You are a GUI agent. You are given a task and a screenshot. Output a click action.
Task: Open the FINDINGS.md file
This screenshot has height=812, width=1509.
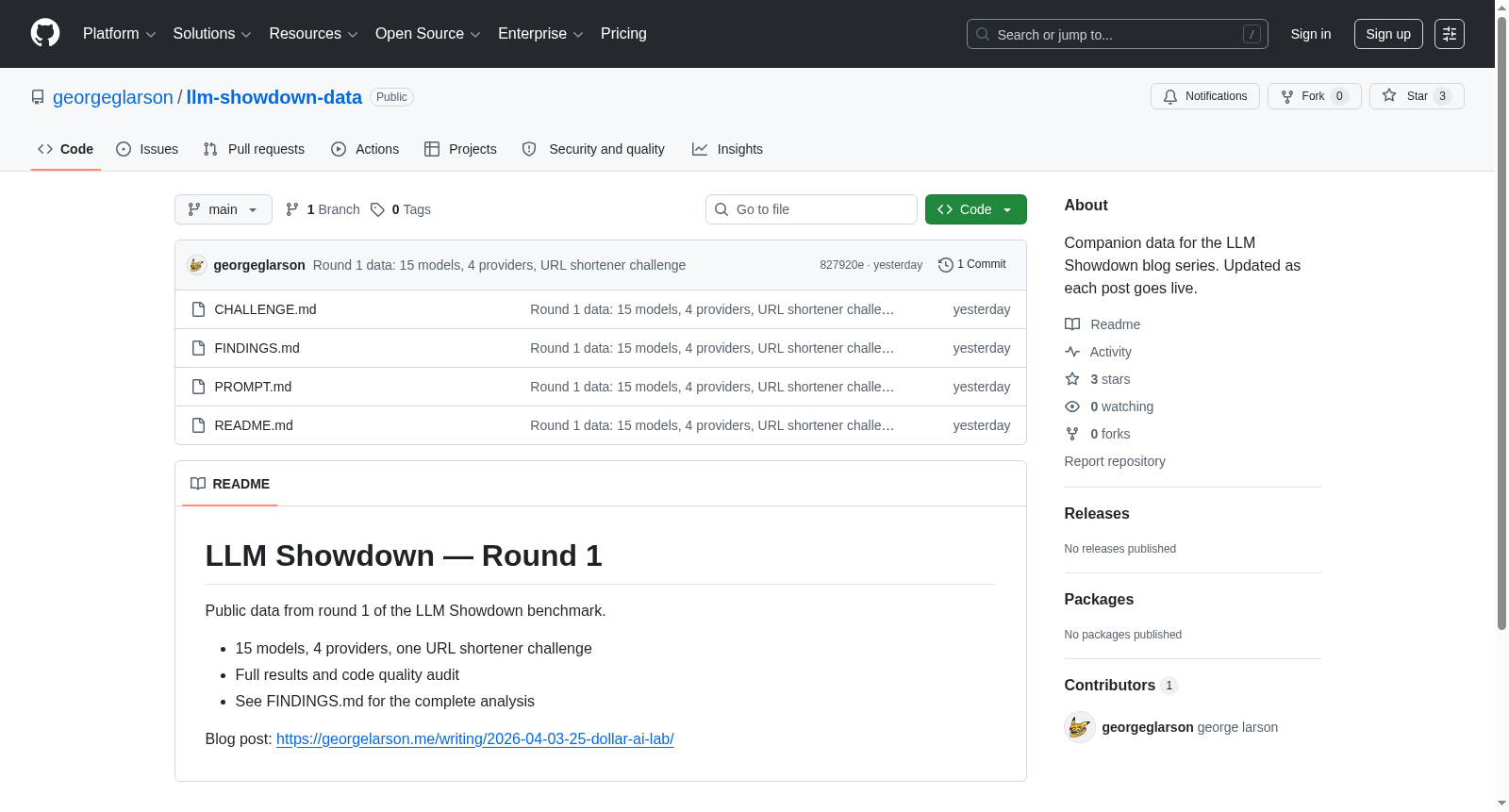click(257, 348)
